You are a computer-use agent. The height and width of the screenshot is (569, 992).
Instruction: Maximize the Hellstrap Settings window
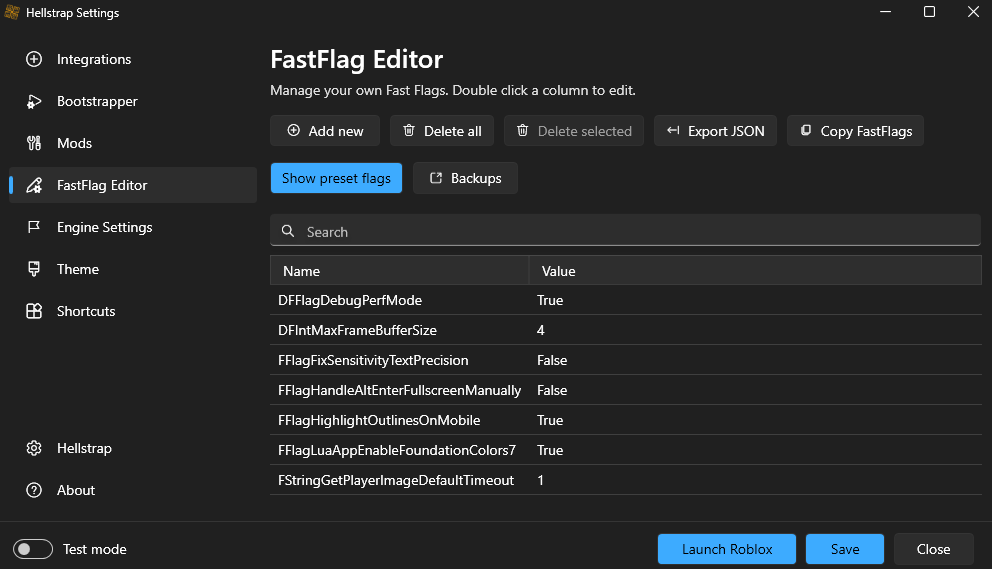pos(929,12)
